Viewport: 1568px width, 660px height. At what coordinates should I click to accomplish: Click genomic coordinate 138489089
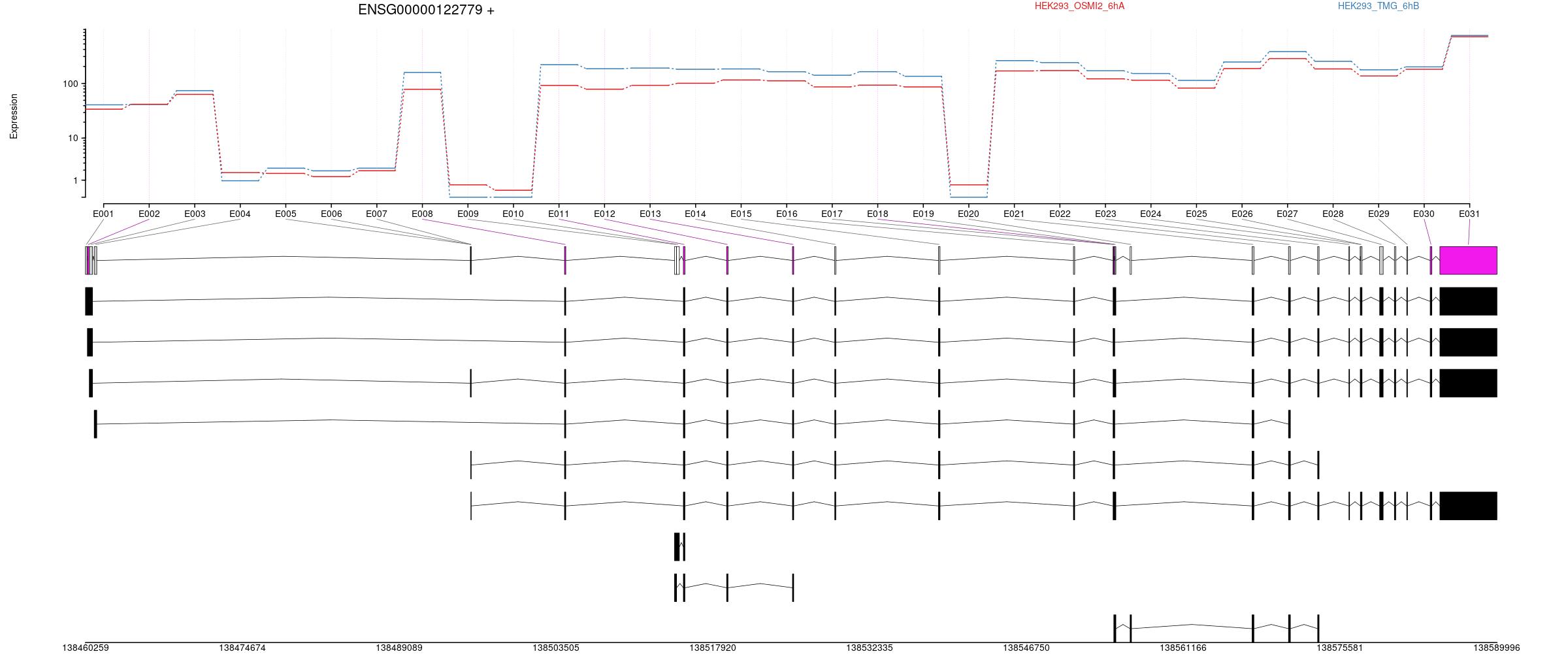coord(399,648)
